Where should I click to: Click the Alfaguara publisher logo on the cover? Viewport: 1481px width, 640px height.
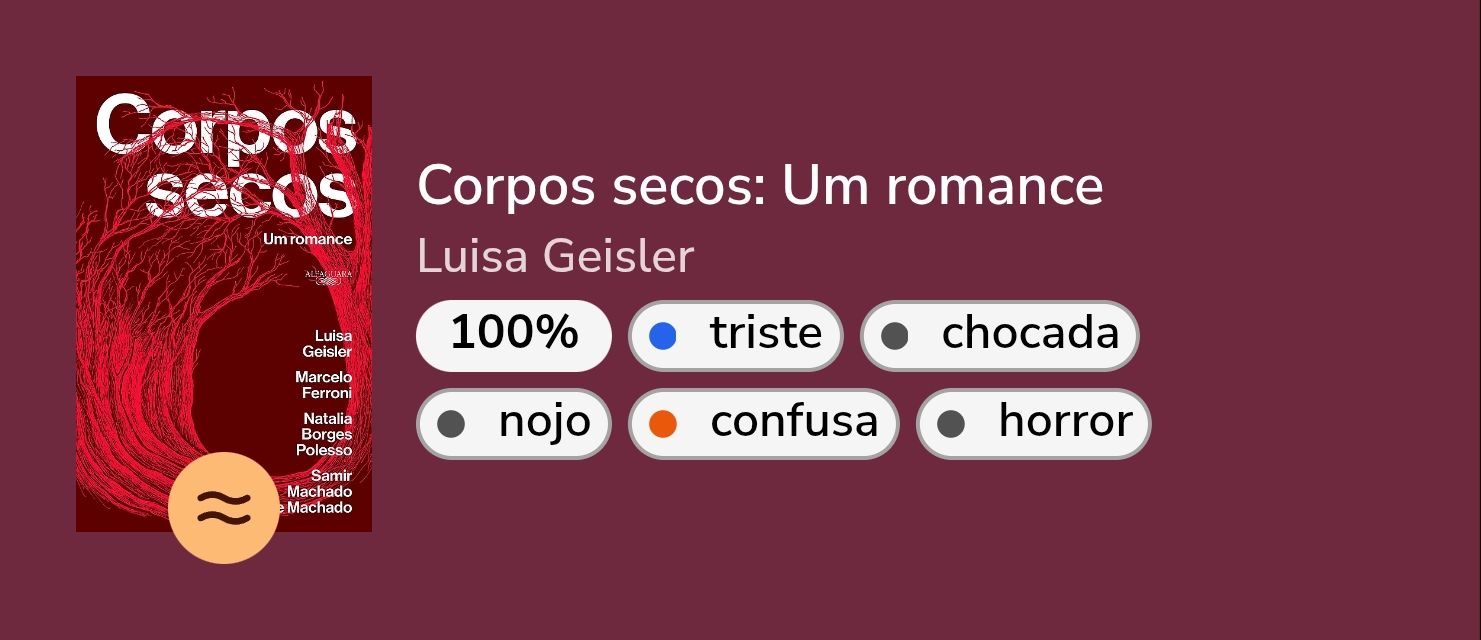tap(328, 276)
